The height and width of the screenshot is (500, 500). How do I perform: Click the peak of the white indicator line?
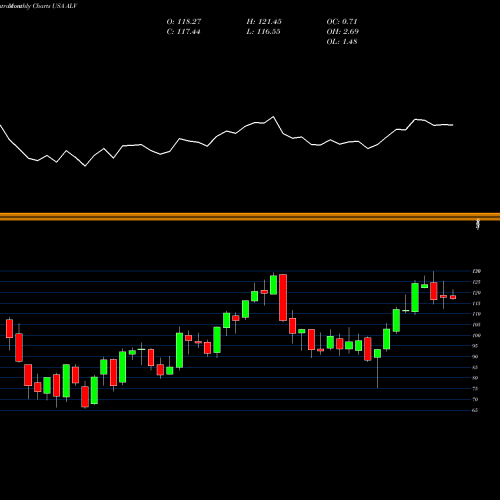[273, 117]
